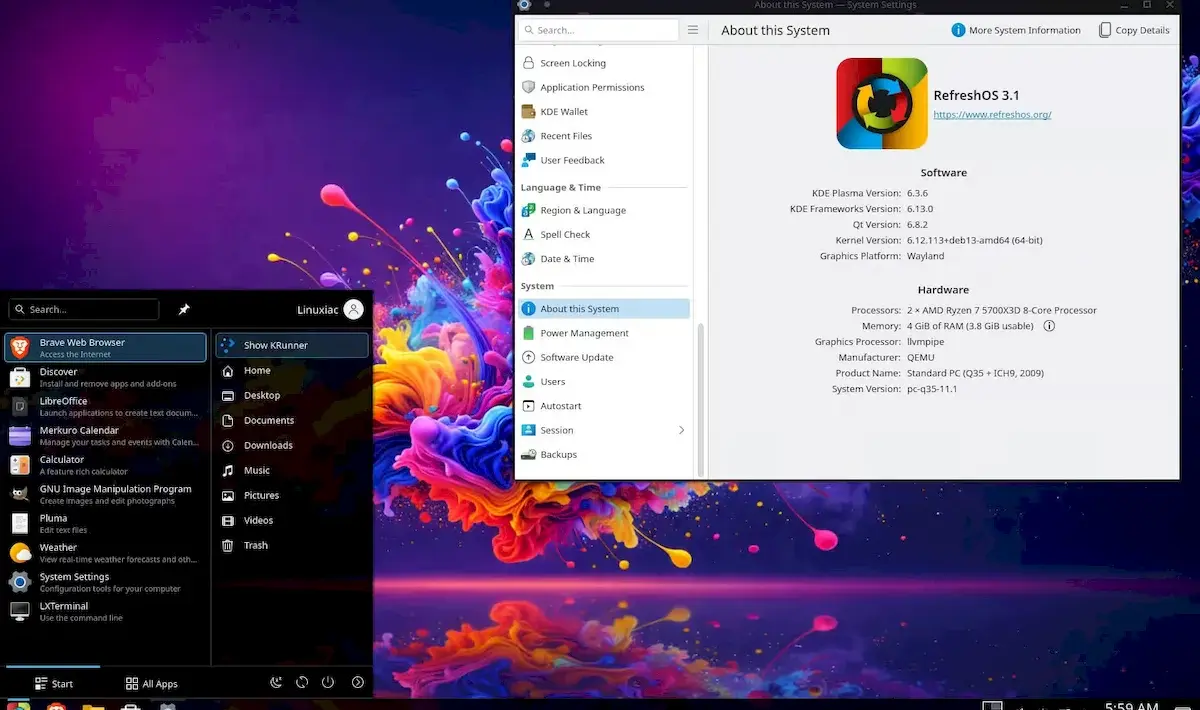This screenshot has width=1200, height=710.
Task: Open Date & Time settings
Action: click(x=603, y=259)
